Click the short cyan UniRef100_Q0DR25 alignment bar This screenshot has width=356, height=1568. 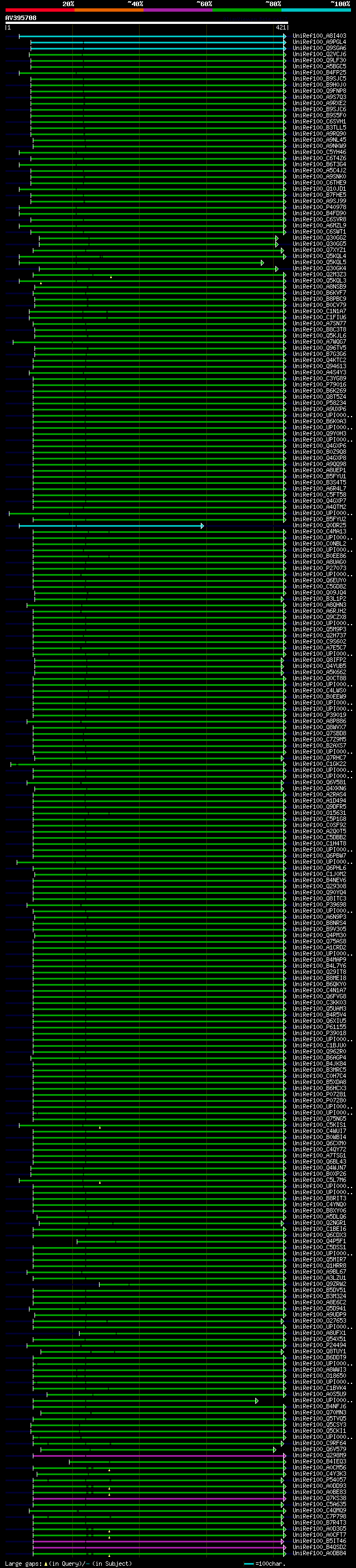pos(111,525)
